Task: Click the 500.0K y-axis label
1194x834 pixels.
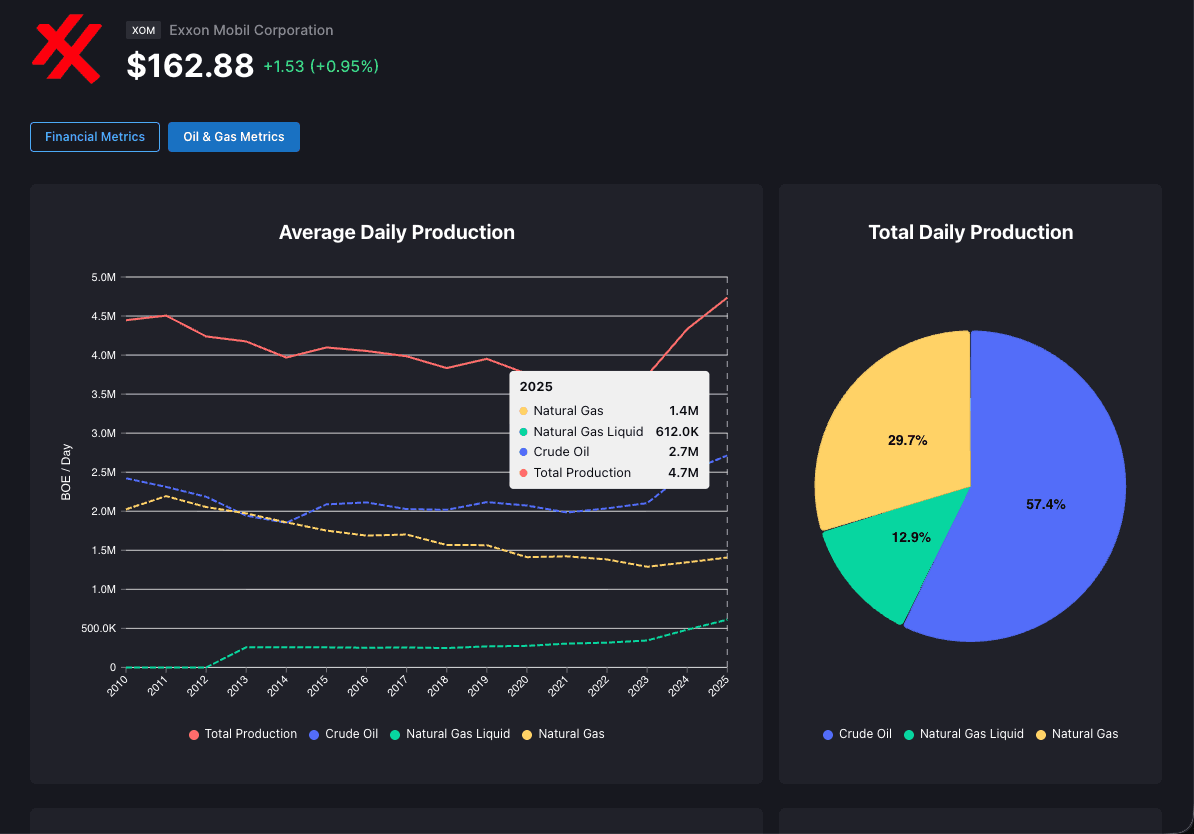Action: (x=99, y=628)
